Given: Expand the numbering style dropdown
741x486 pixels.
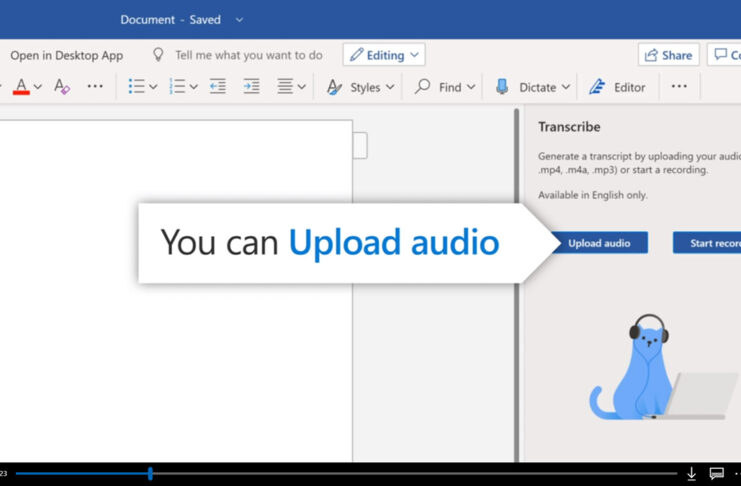Looking at the screenshot, I should pyautogui.click(x=194, y=87).
